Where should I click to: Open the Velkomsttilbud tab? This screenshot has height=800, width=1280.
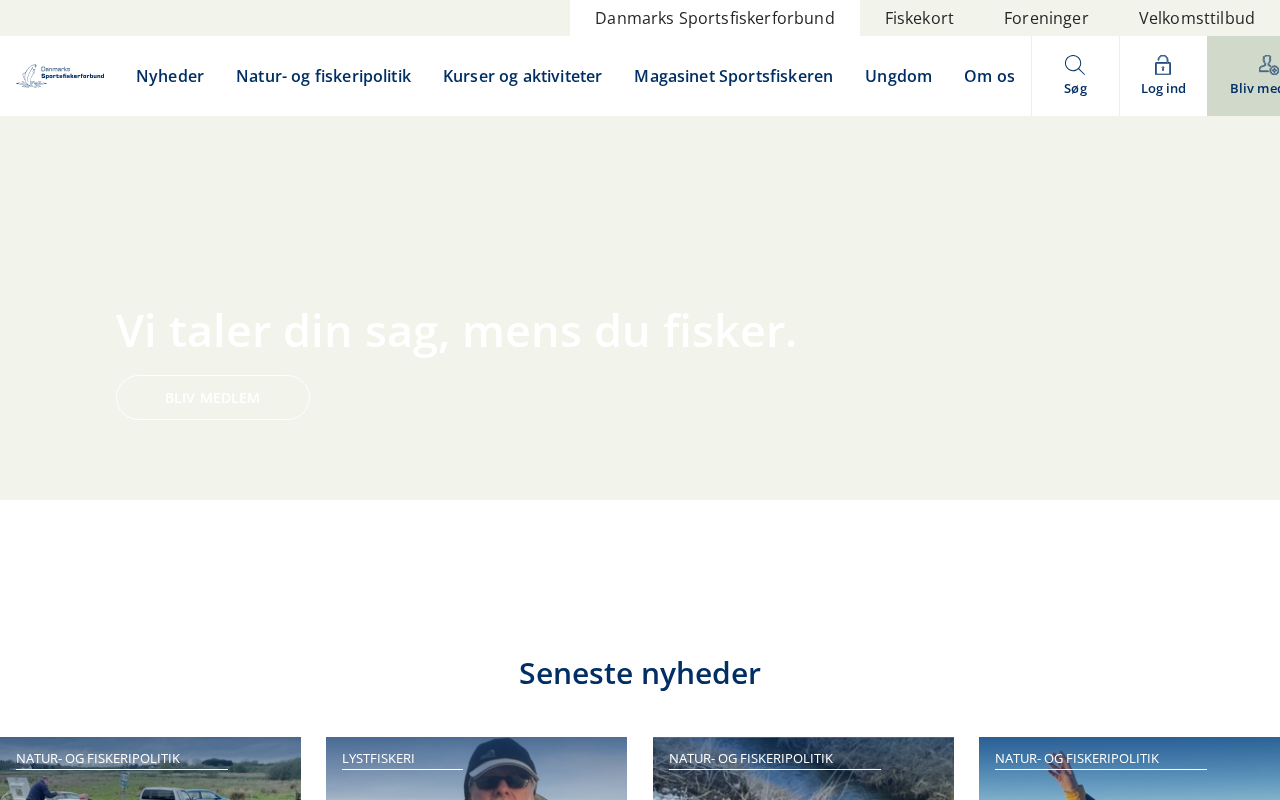pyautogui.click(x=1197, y=18)
